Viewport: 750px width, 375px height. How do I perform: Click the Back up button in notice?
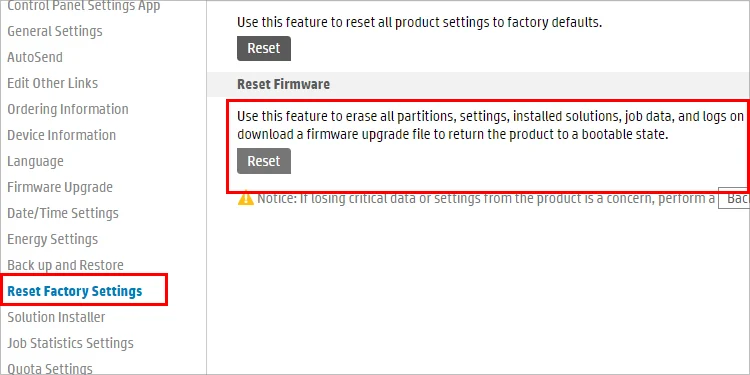734,198
